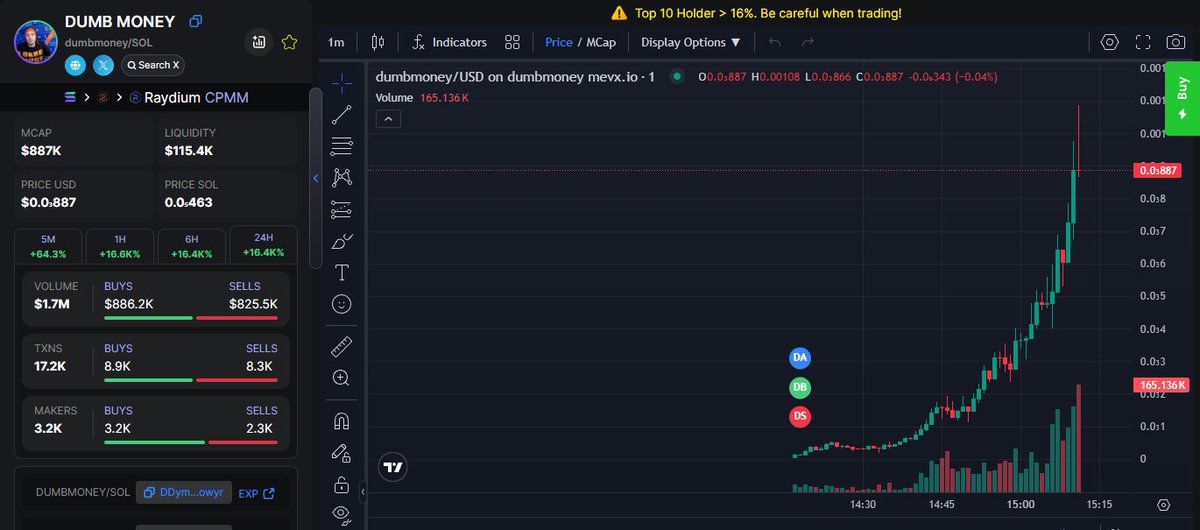Click the DB chart marker
Image resolution: width=1200 pixels, height=530 pixels.
click(800, 387)
